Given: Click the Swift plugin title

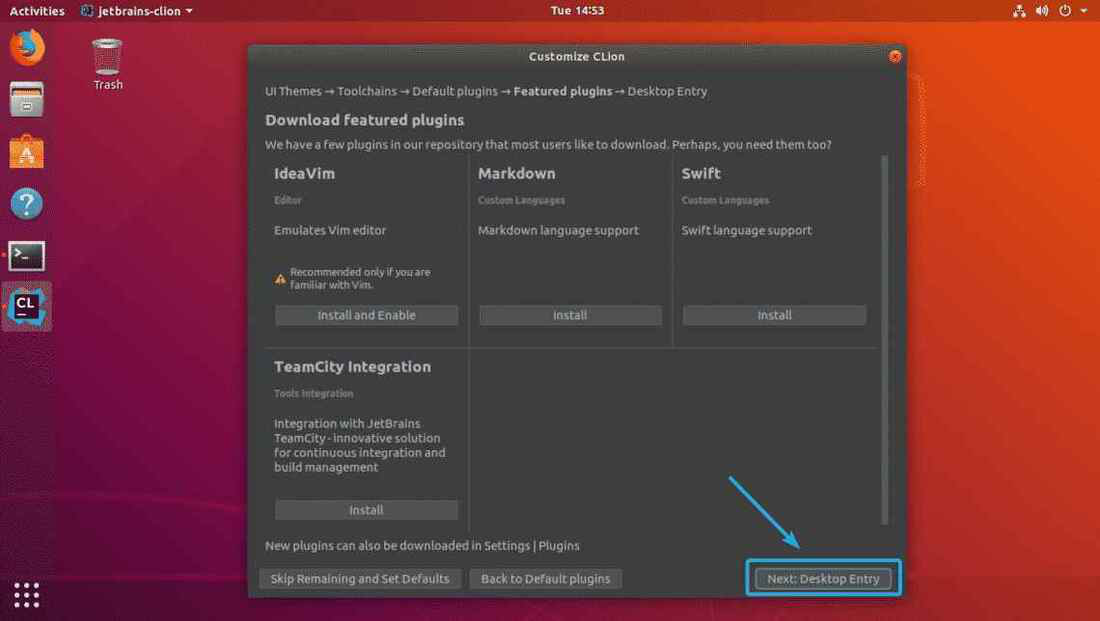Looking at the screenshot, I should (701, 173).
